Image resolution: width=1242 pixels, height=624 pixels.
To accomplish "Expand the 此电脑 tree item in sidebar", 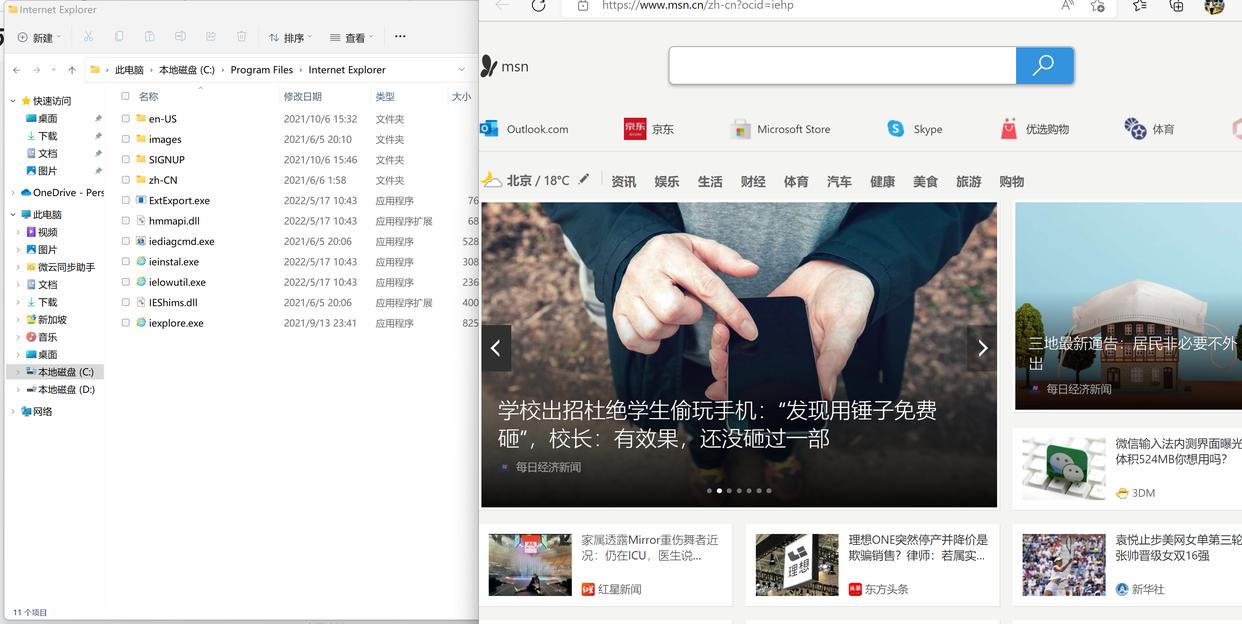I will [11, 213].
